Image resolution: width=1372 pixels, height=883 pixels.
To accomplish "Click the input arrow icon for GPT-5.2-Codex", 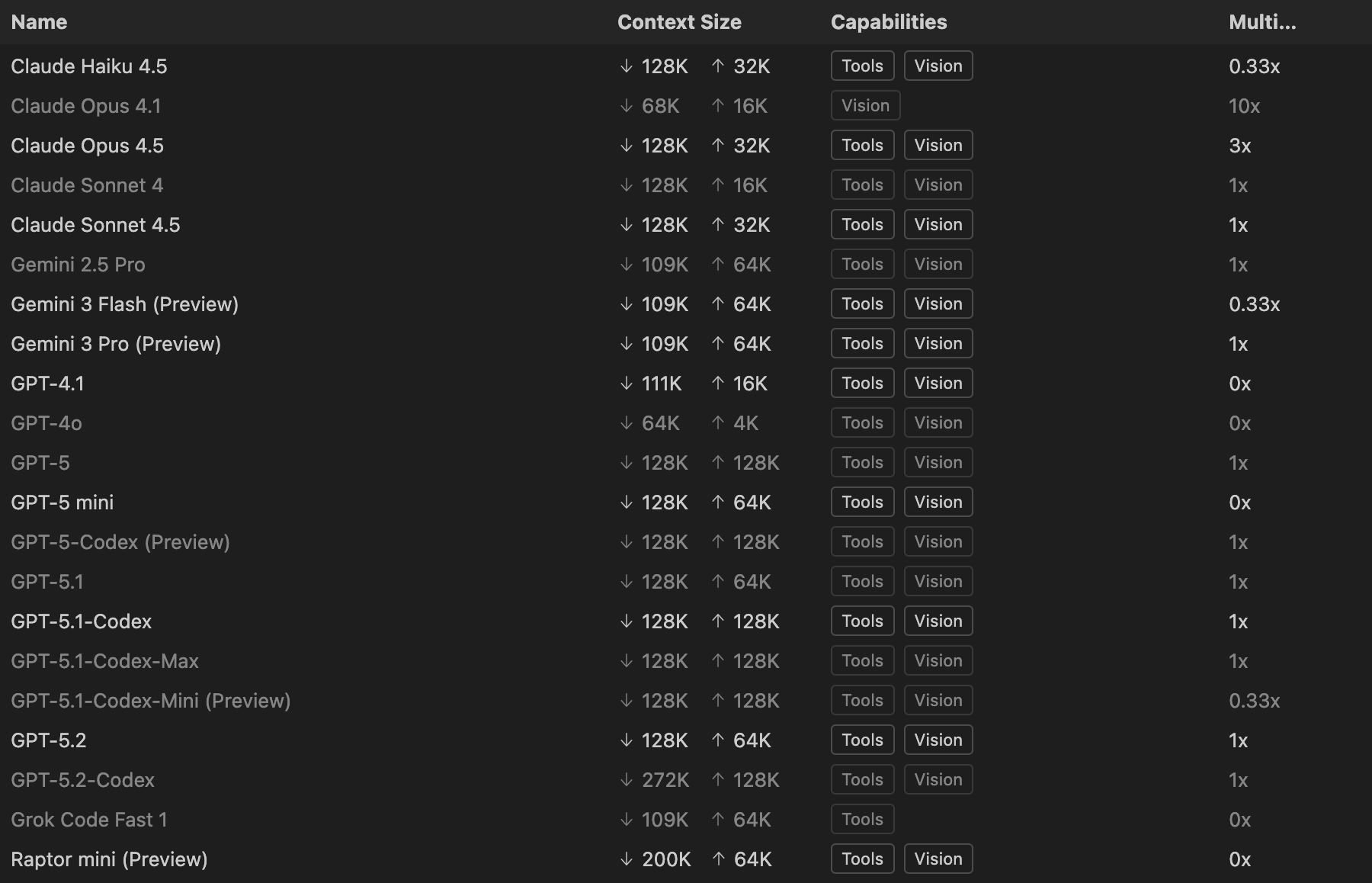I will coord(627,780).
